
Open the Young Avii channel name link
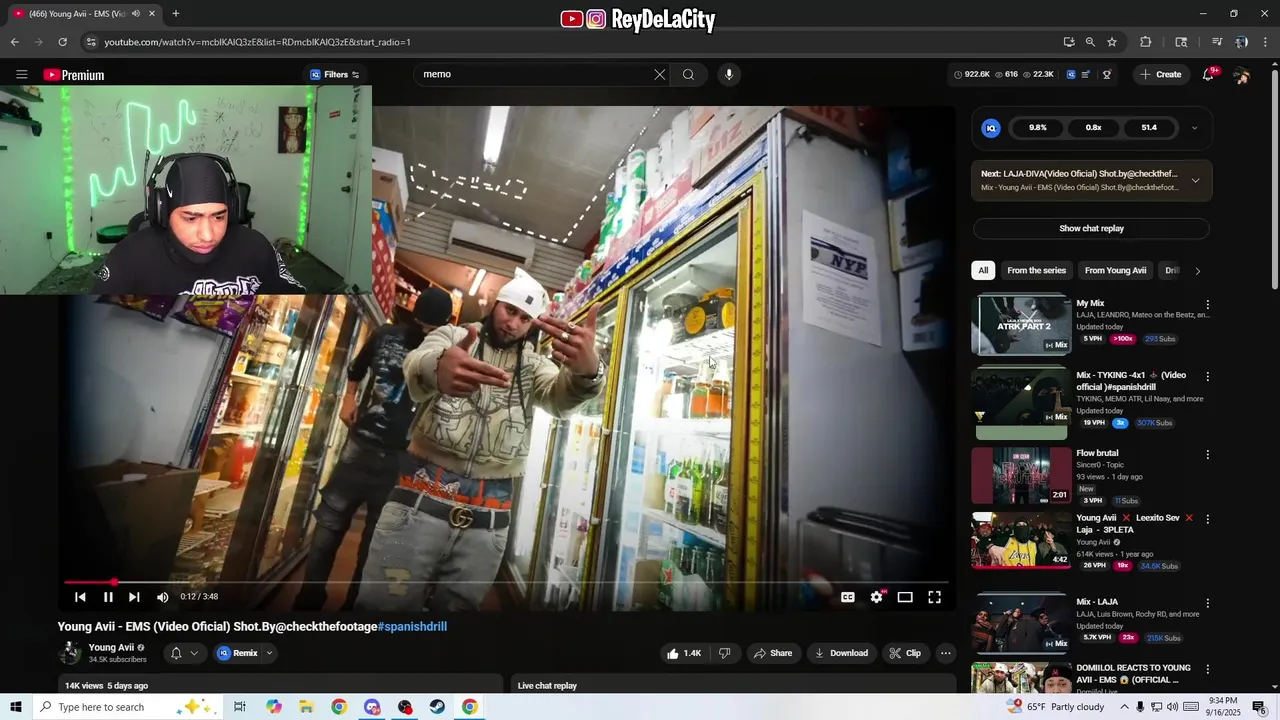111,648
